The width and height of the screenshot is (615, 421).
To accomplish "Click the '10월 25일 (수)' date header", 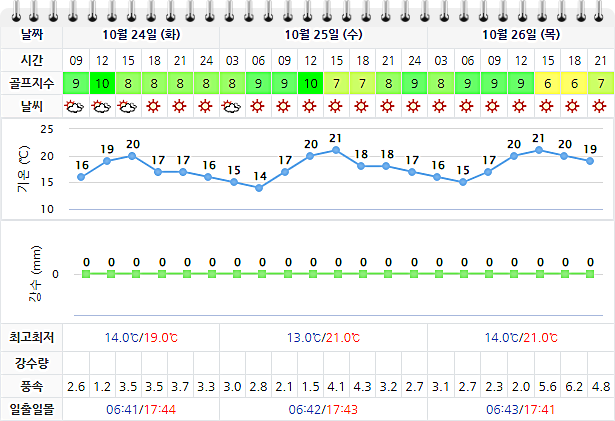I will 324,35.
